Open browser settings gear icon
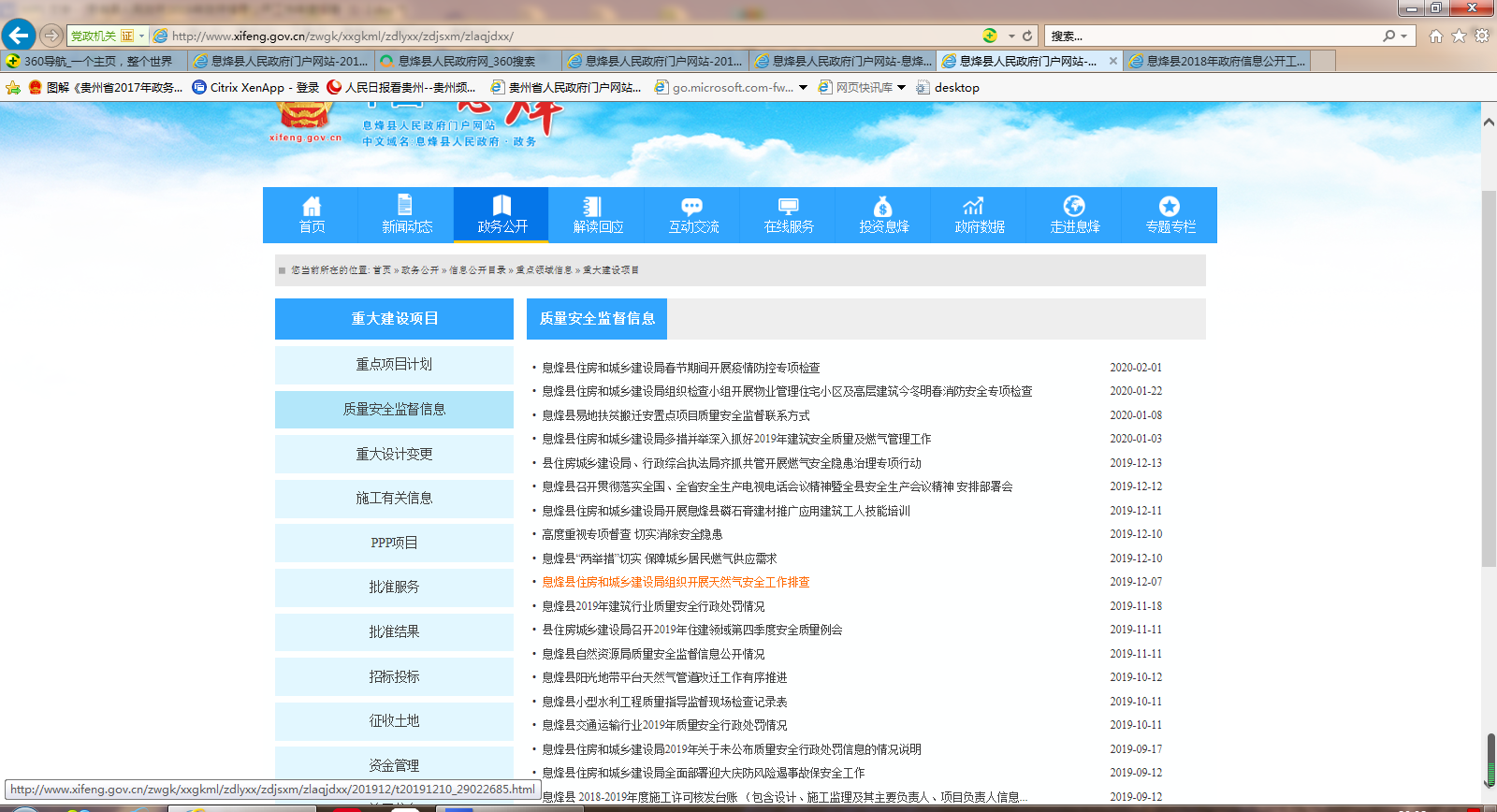 1481,36
